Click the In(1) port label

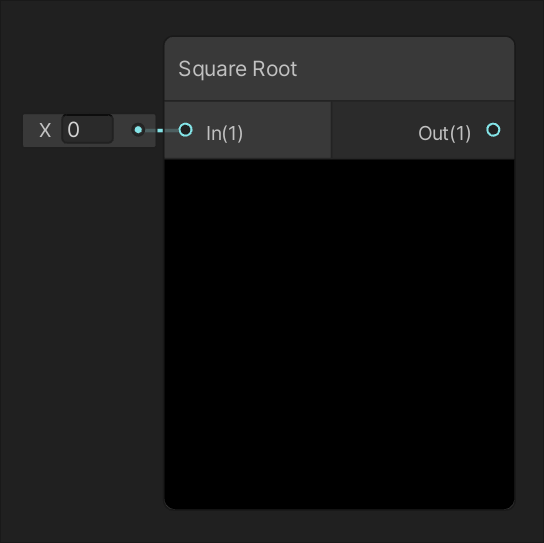click(224, 133)
